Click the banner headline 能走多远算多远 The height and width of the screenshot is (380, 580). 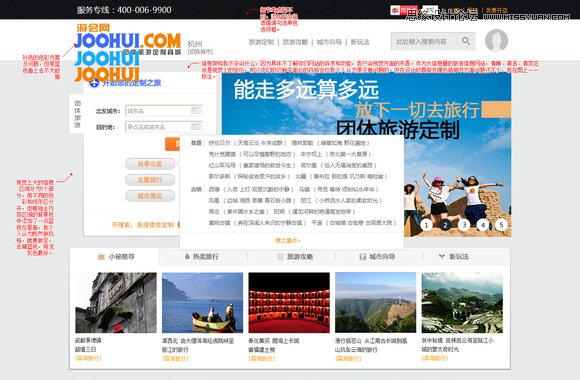pyautogui.click(x=306, y=90)
